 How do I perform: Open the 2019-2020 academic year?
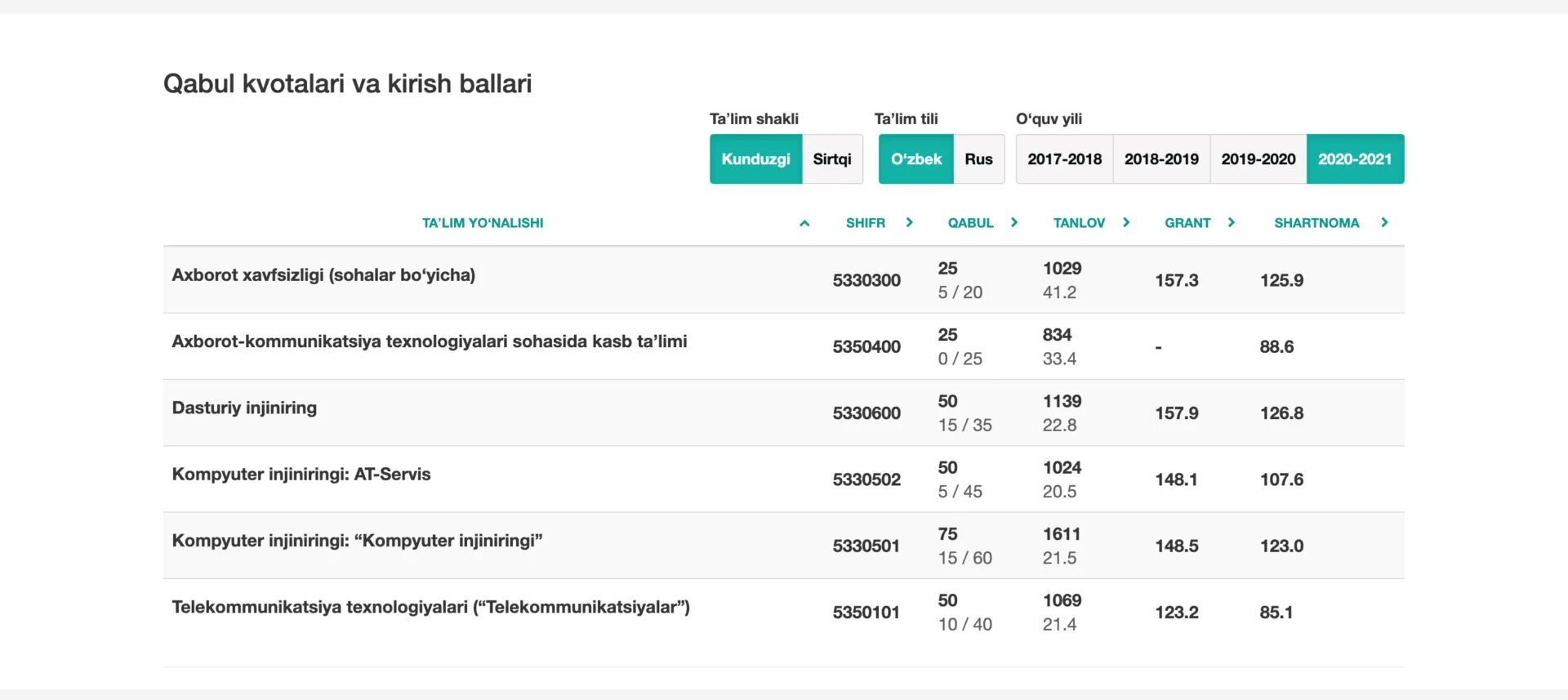click(x=1258, y=159)
